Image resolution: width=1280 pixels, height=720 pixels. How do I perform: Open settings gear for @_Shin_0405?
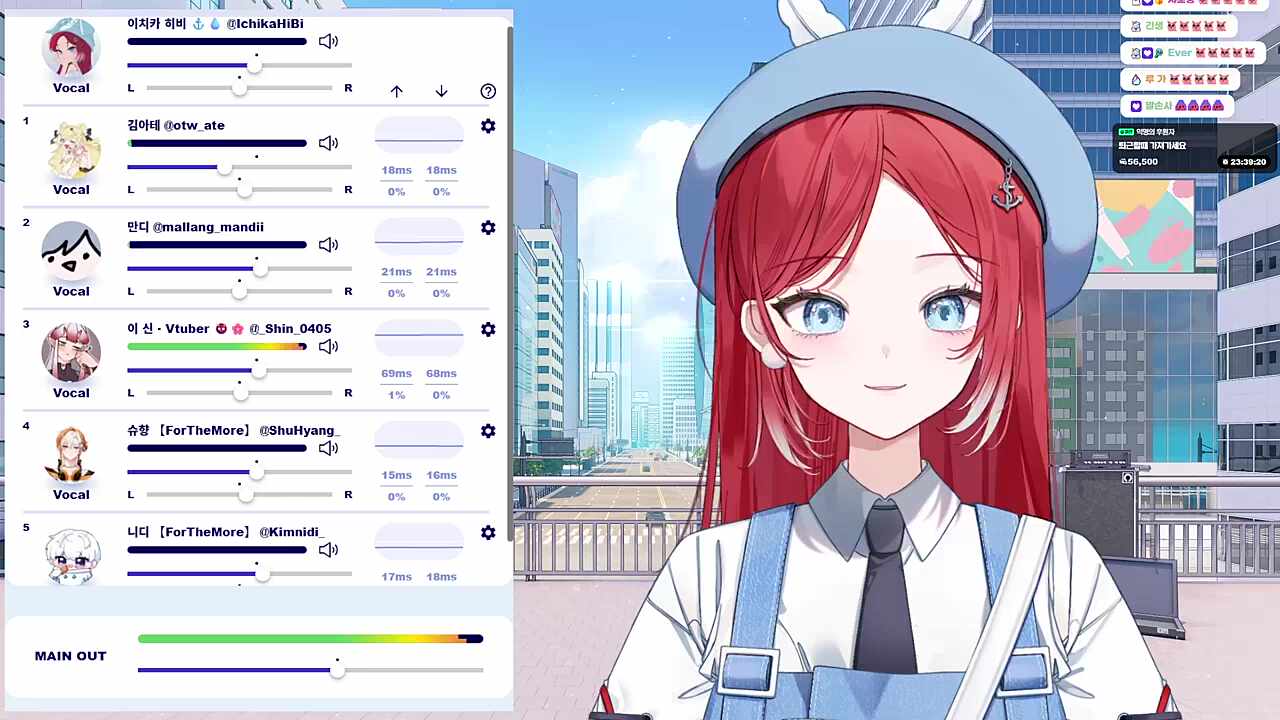pos(488,329)
